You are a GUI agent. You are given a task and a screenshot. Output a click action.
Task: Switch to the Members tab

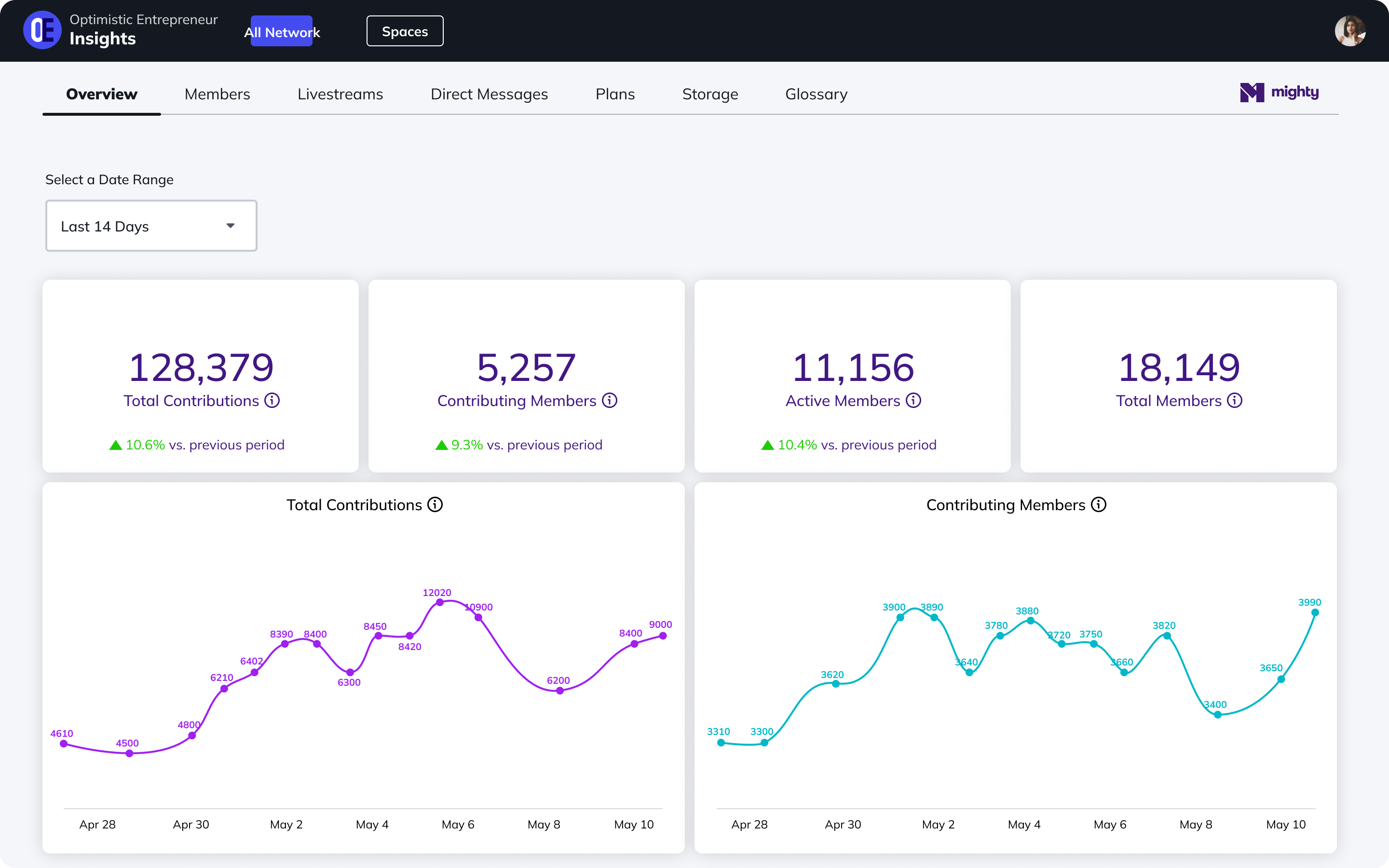(217, 94)
